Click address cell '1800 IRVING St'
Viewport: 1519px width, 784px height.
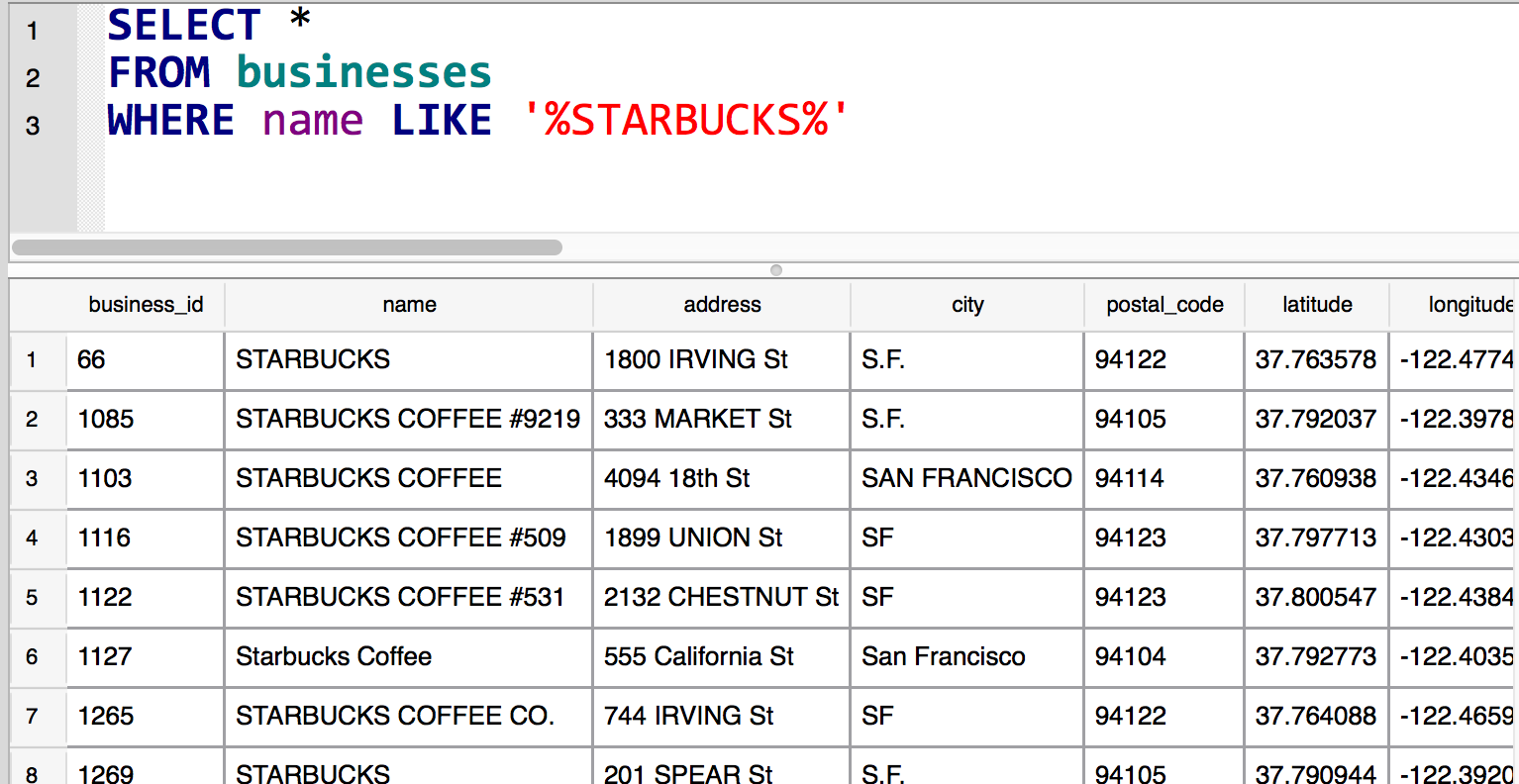tap(722, 360)
